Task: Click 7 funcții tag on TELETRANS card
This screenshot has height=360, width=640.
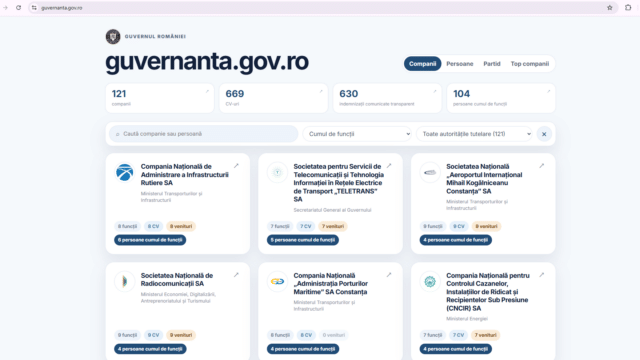Action: 280,226
